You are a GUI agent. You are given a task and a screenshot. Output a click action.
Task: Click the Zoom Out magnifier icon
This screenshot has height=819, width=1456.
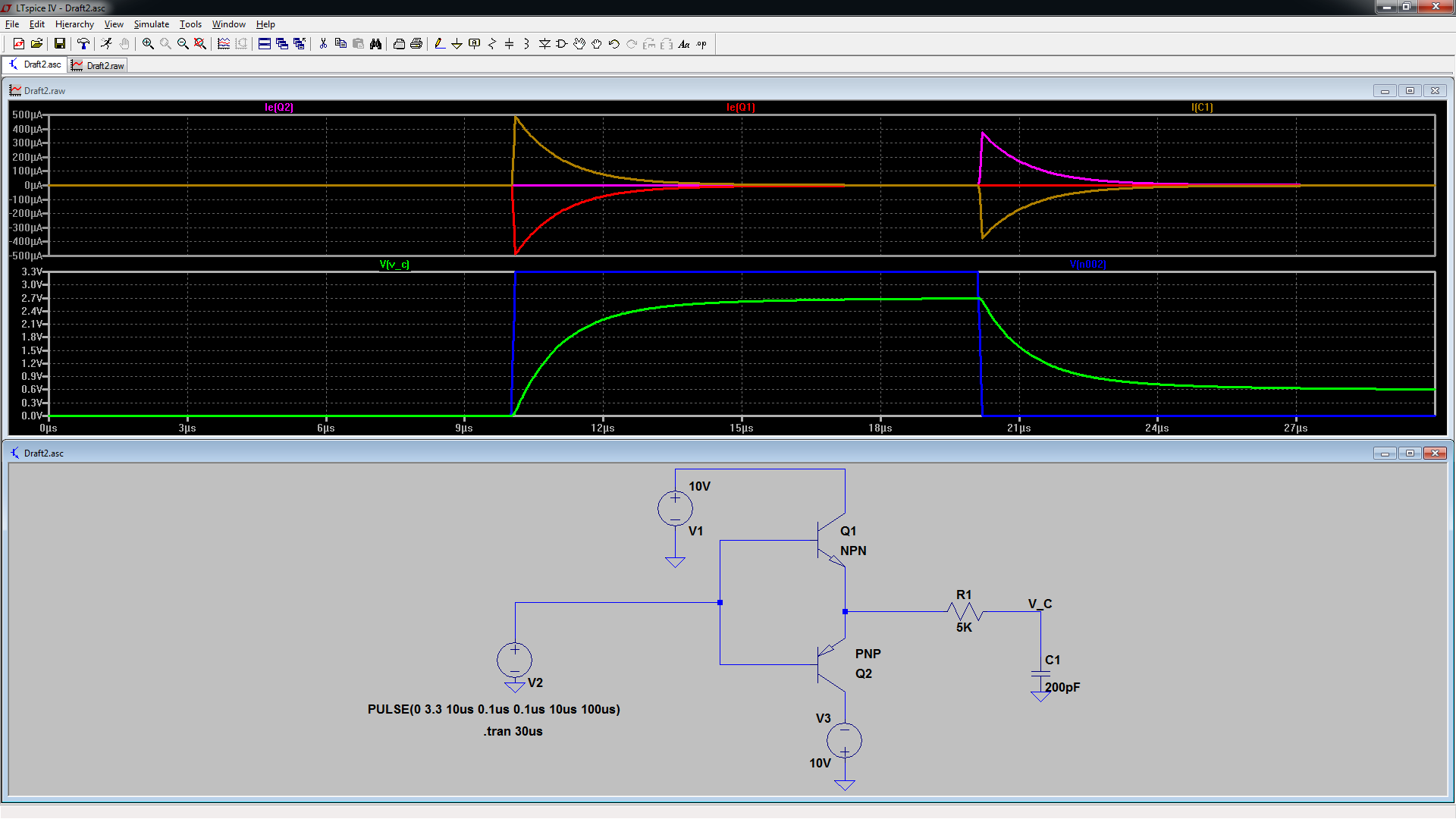click(183, 44)
